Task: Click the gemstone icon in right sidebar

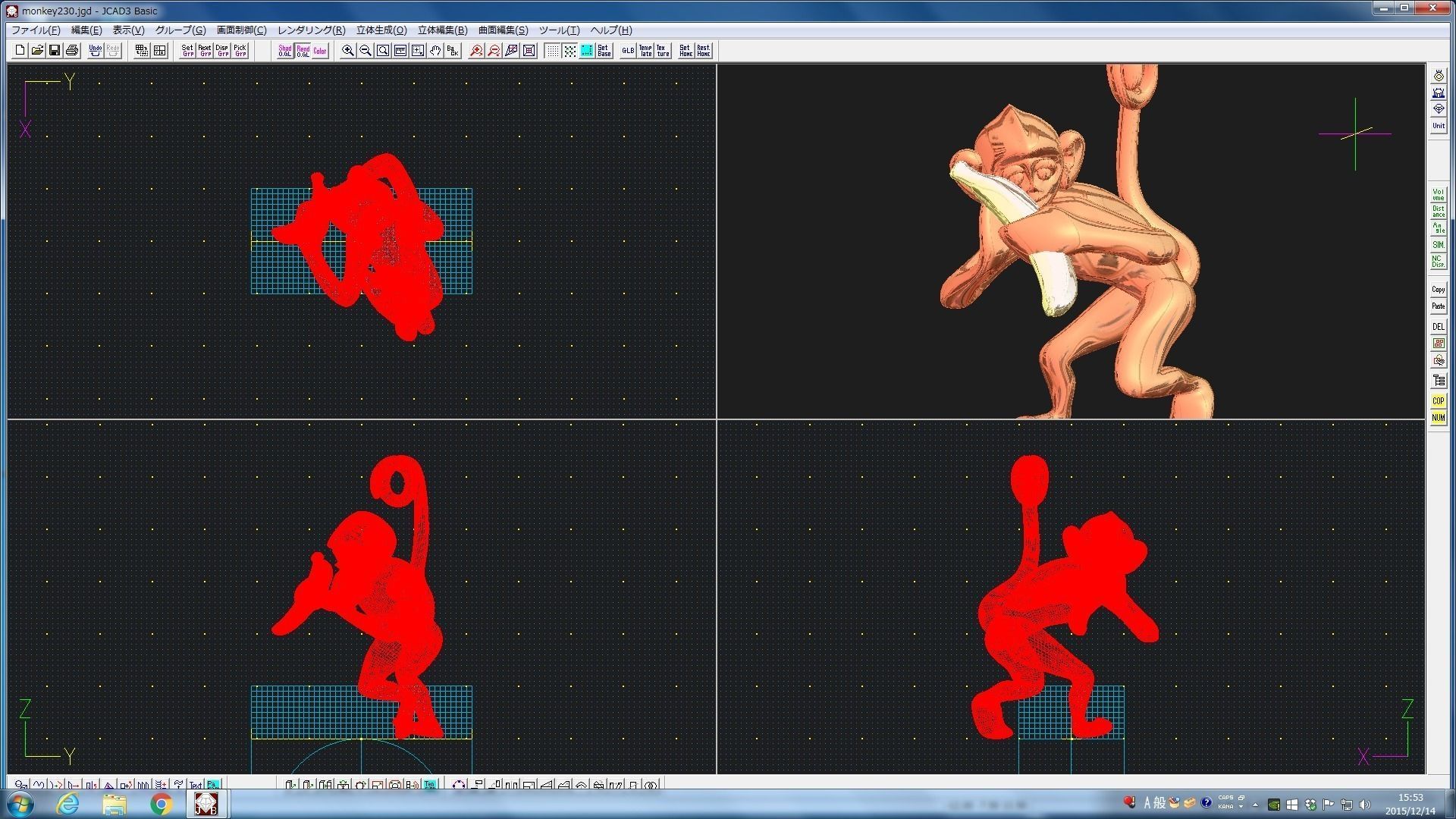Action: pos(1439,109)
